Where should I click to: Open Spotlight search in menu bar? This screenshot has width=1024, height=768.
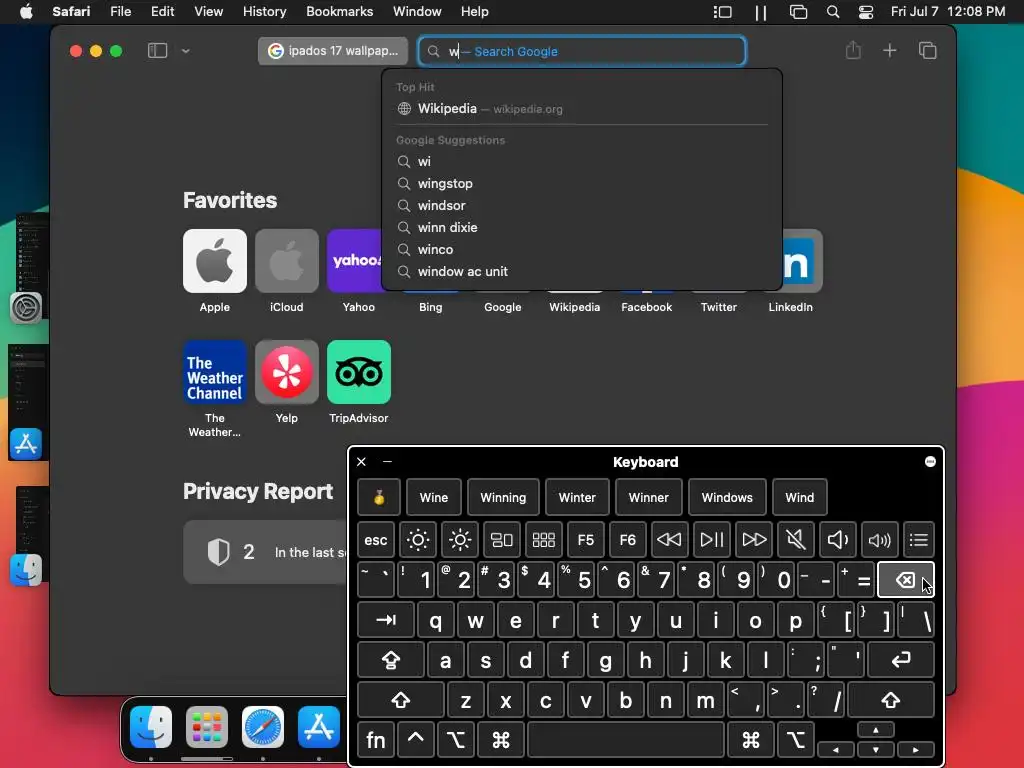(x=833, y=12)
